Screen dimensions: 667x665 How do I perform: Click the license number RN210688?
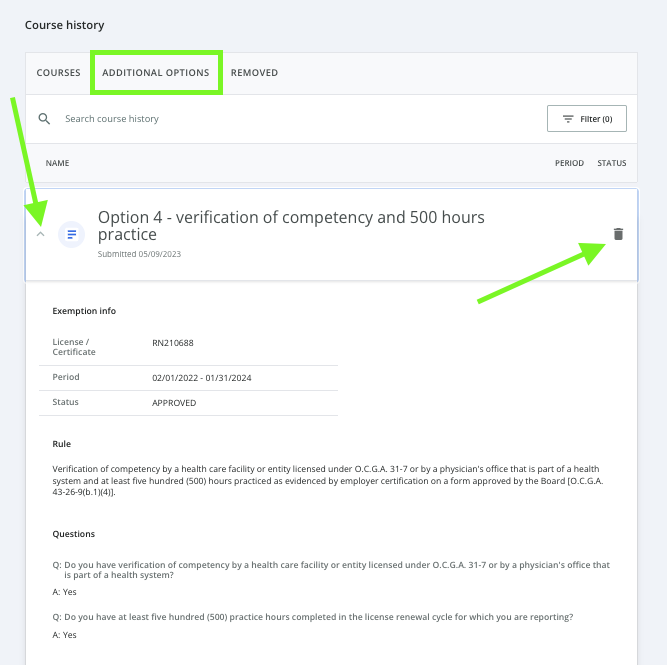[x=173, y=343]
